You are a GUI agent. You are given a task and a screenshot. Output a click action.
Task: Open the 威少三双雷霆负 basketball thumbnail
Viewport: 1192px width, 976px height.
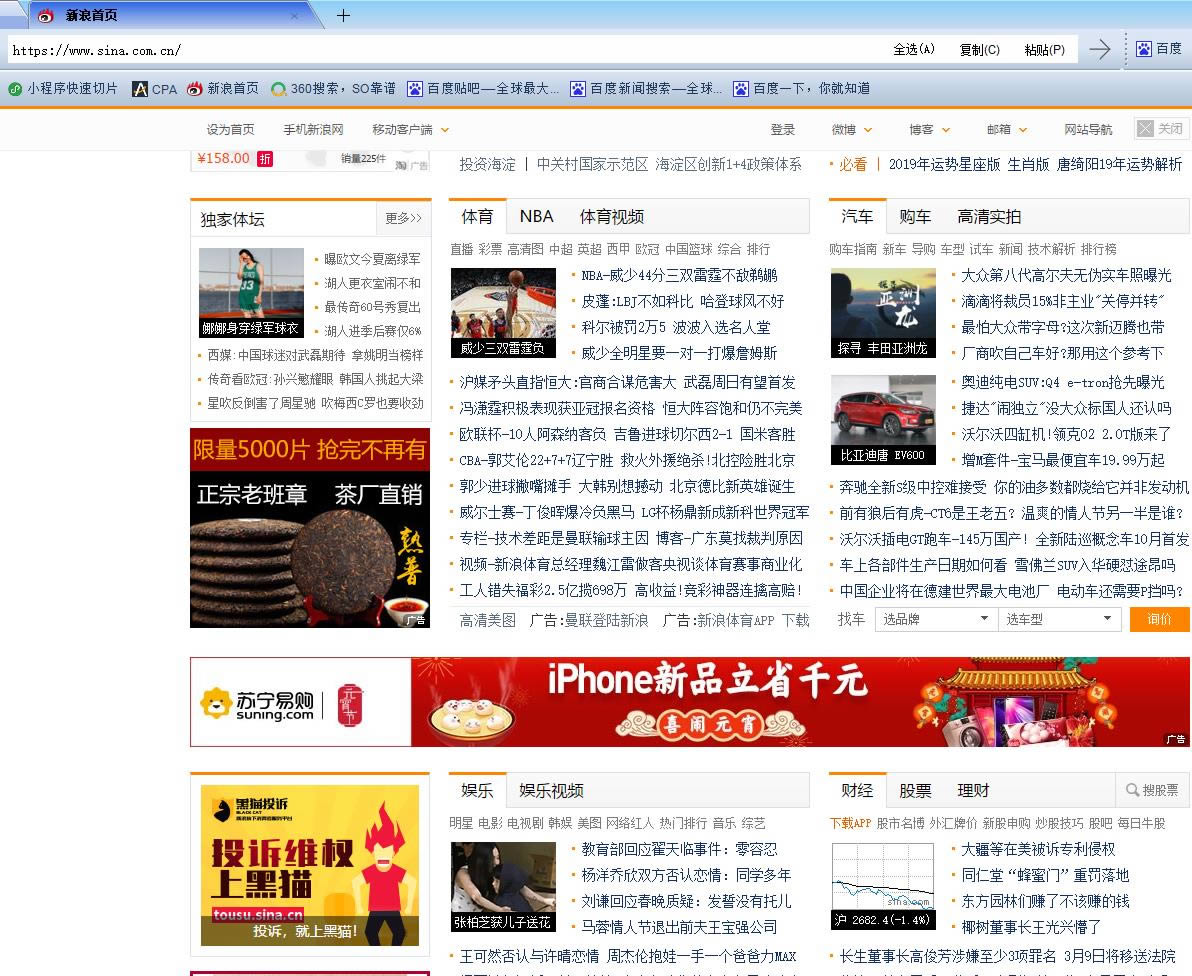pos(503,312)
